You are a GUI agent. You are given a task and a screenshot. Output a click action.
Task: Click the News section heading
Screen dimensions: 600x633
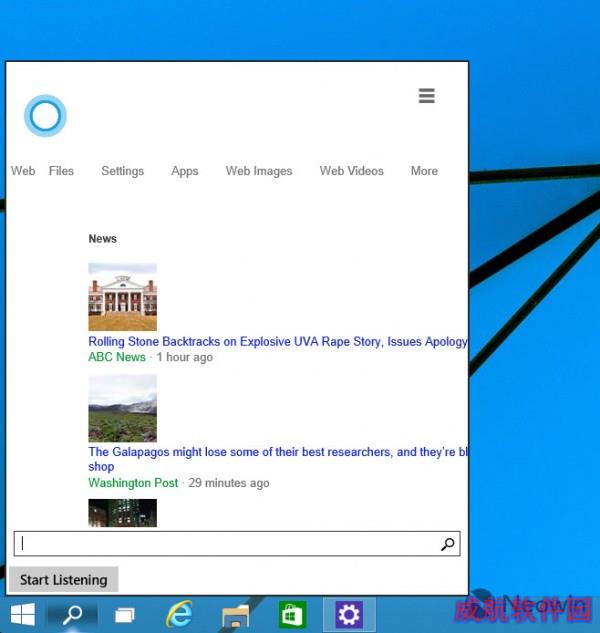[x=103, y=239]
